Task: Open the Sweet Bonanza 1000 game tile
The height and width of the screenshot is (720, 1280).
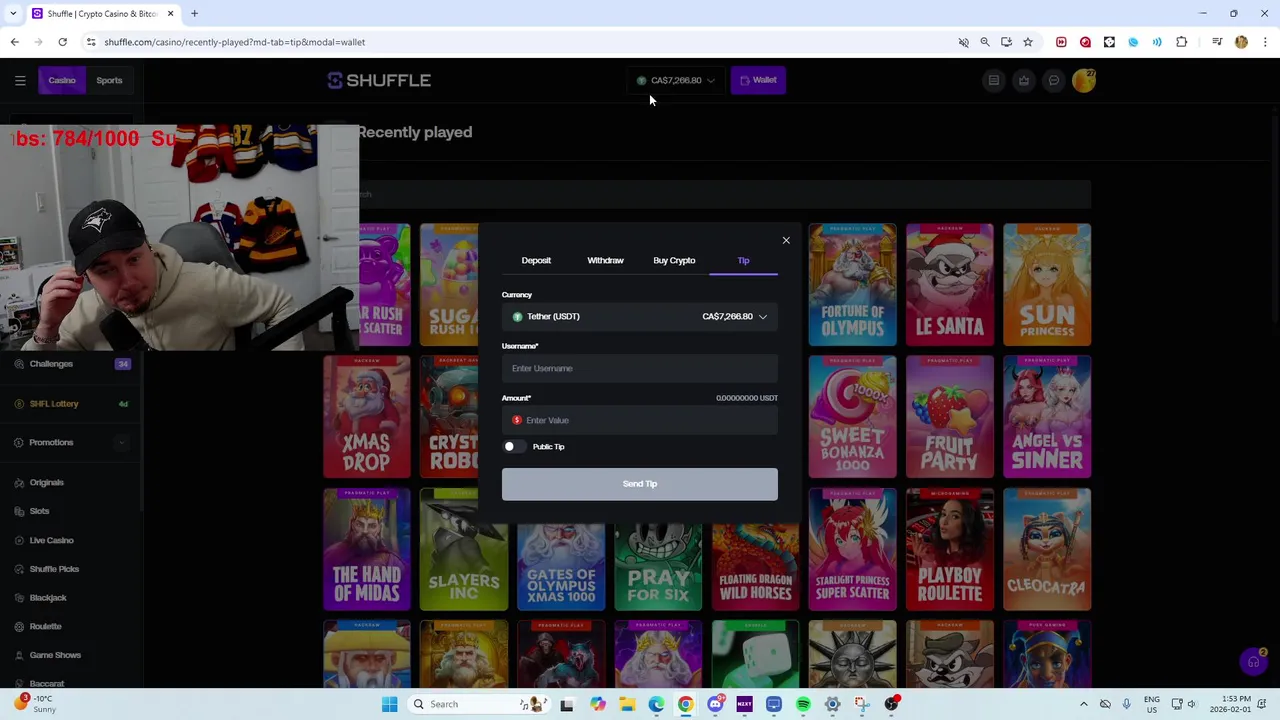Action: pyautogui.click(x=852, y=417)
